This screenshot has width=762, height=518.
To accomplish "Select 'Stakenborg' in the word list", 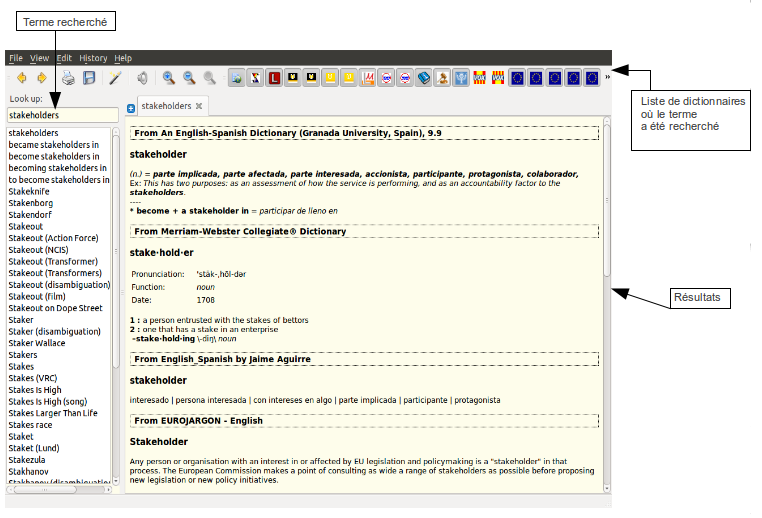I will coord(31,203).
